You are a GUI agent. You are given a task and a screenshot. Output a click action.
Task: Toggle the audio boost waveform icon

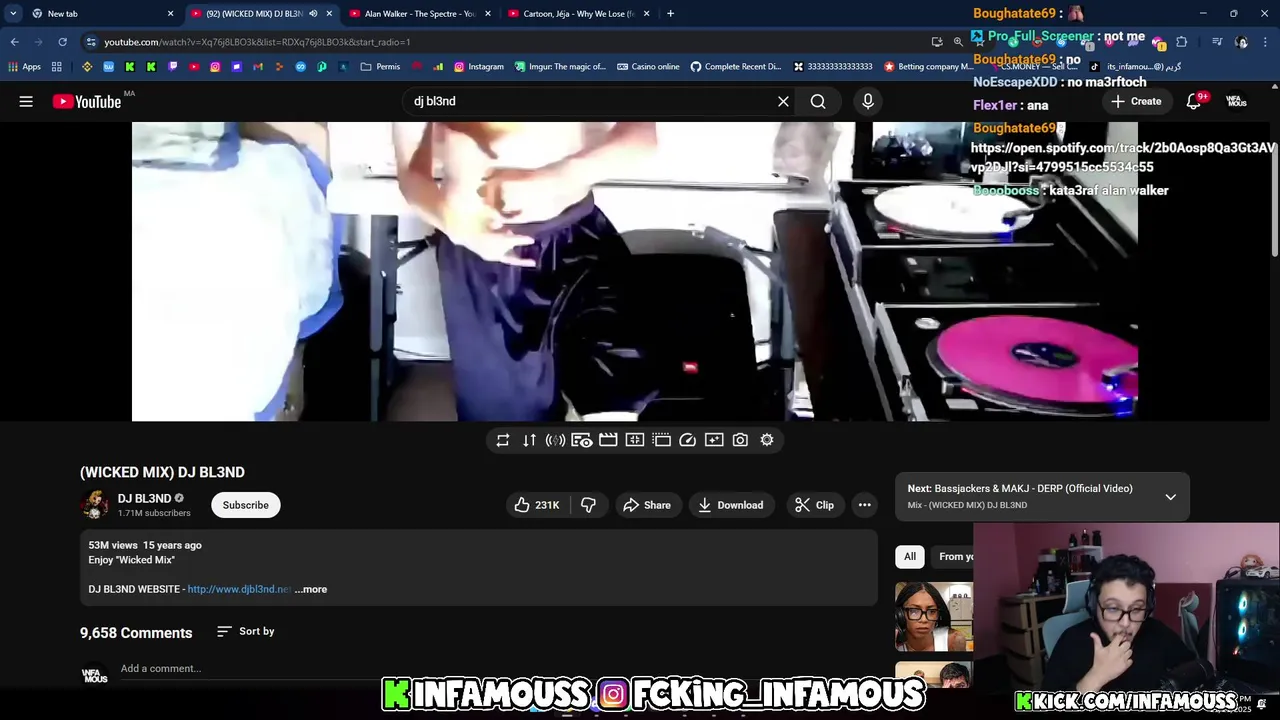pos(555,440)
